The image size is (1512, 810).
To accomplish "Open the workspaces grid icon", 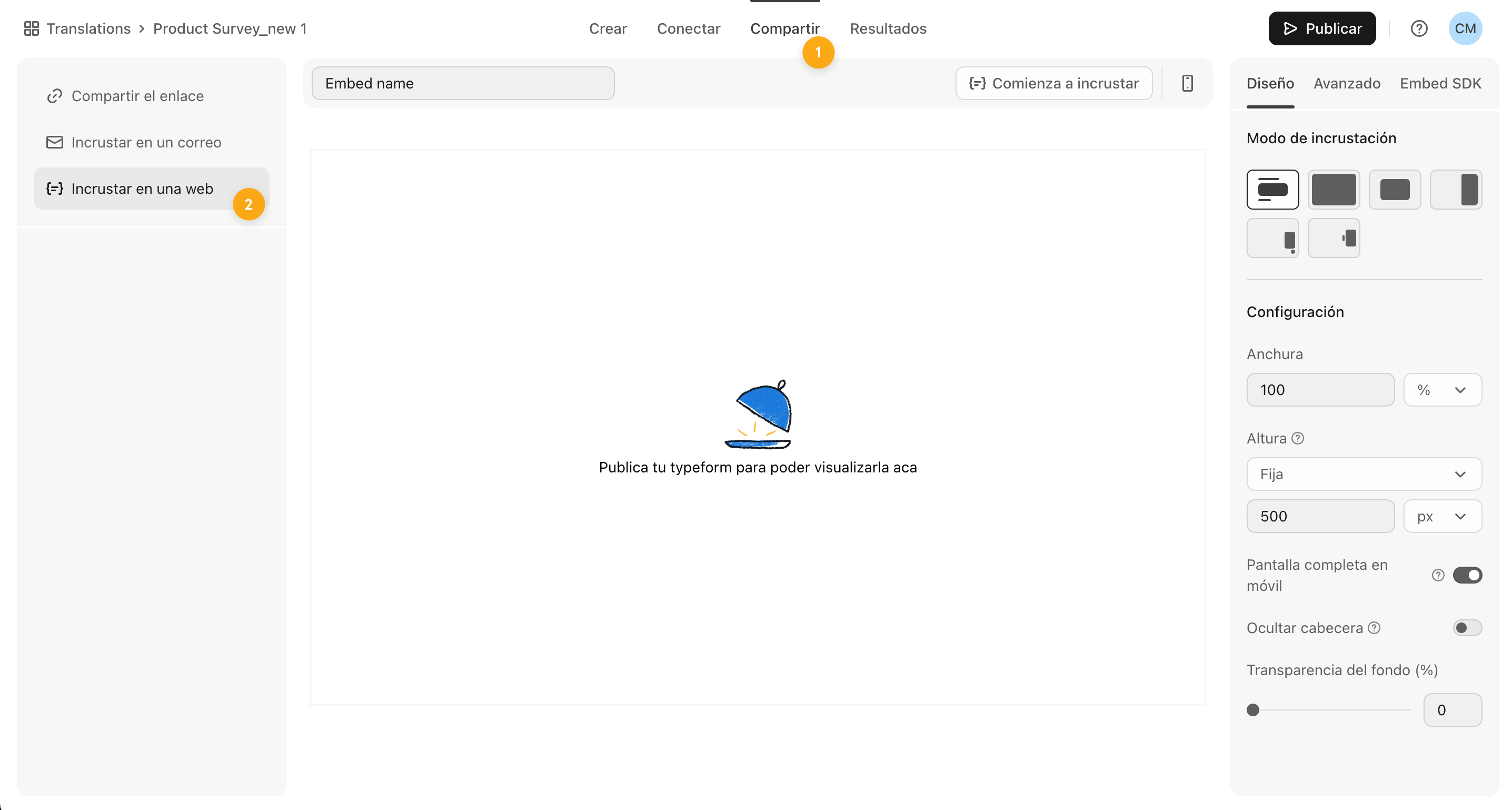I will [x=31, y=28].
